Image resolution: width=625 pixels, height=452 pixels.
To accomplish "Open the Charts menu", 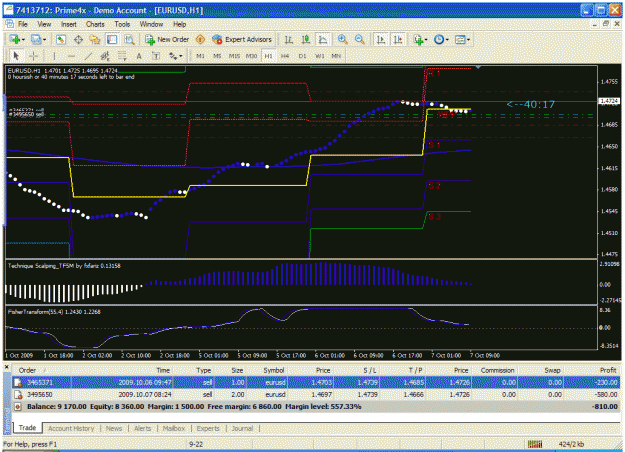I will (x=95, y=24).
